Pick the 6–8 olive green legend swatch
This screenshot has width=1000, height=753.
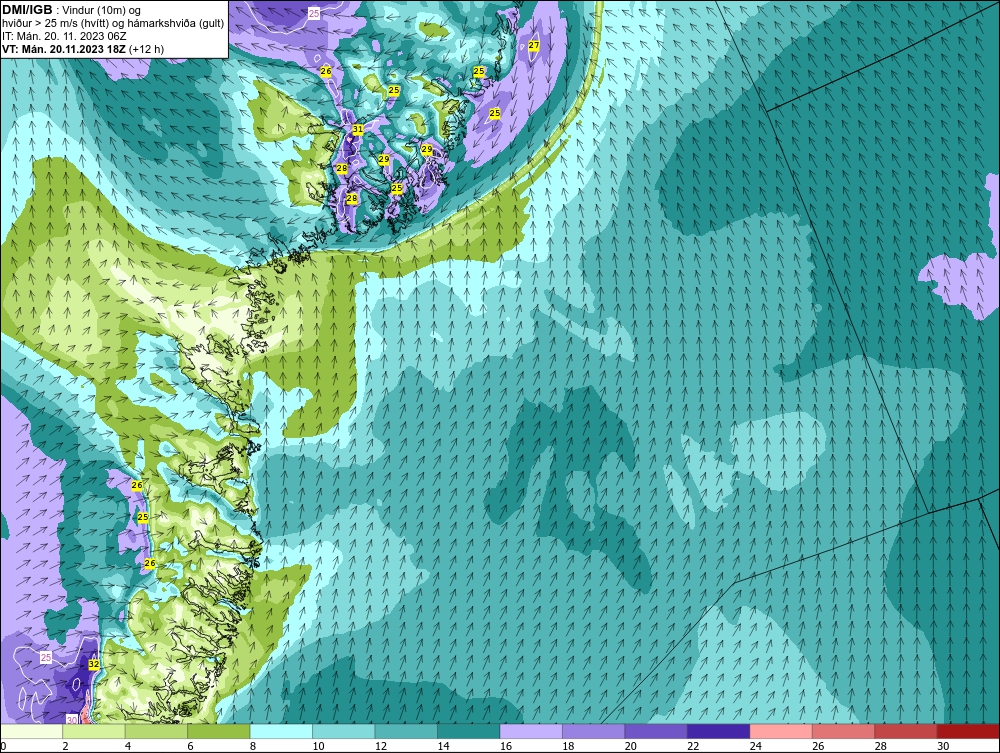point(219,731)
